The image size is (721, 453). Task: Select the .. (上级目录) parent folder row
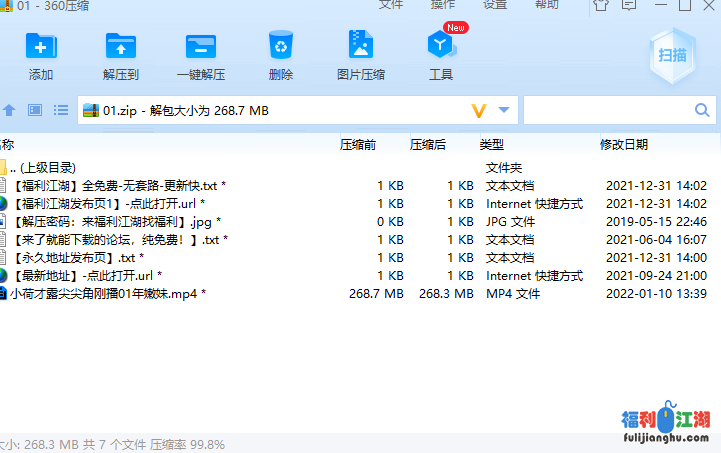pos(42,167)
